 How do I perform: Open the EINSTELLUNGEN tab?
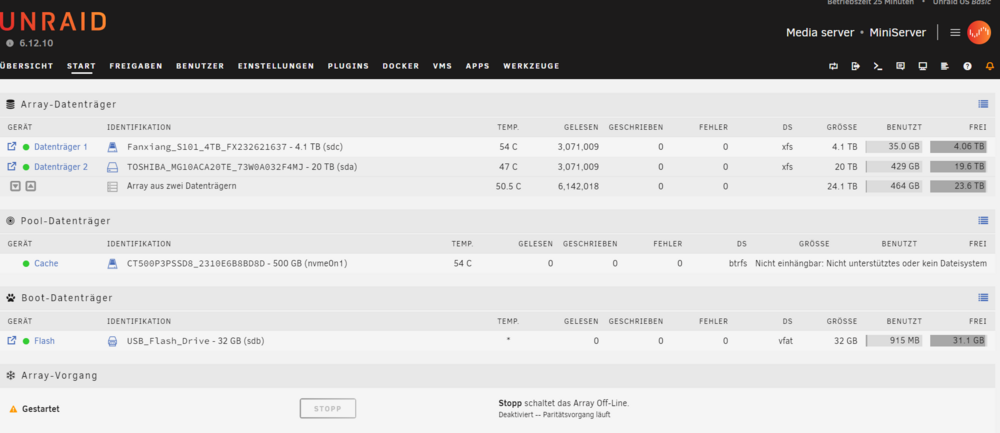pyautogui.click(x=276, y=66)
